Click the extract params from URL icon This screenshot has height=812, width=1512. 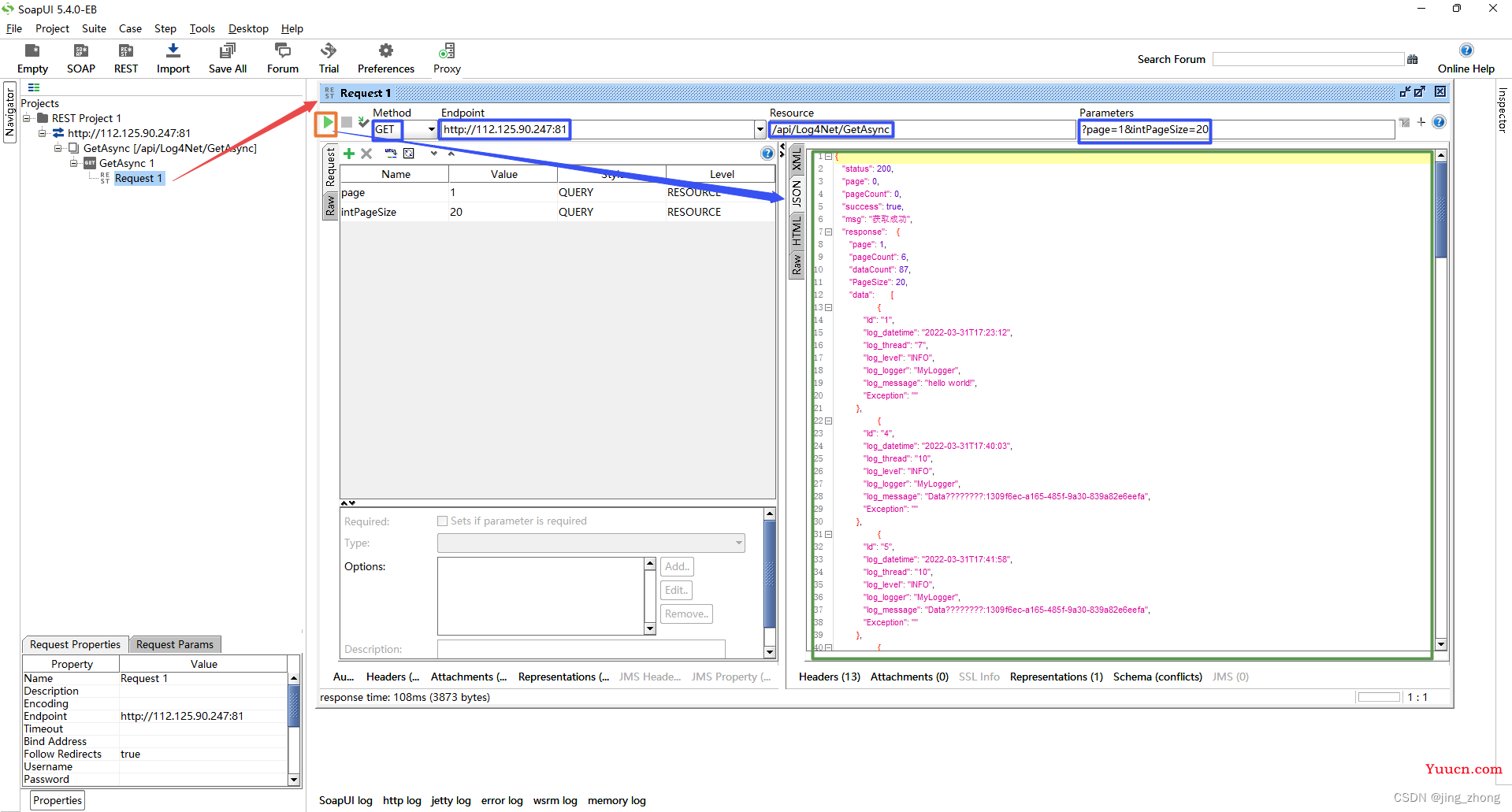click(x=391, y=154)
